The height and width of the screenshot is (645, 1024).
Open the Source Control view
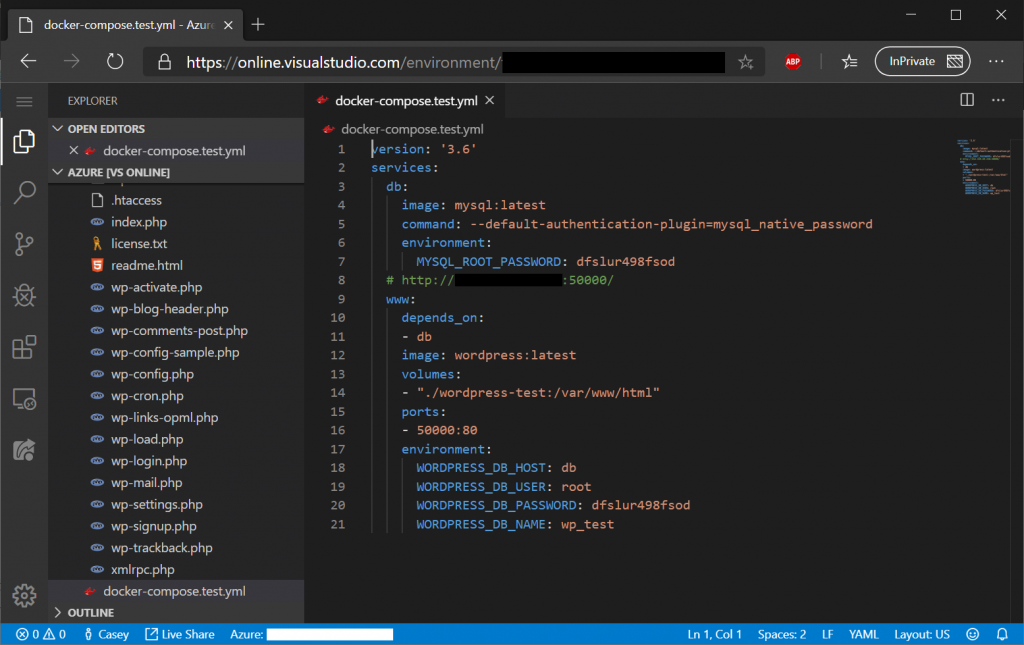pos(24,244)
